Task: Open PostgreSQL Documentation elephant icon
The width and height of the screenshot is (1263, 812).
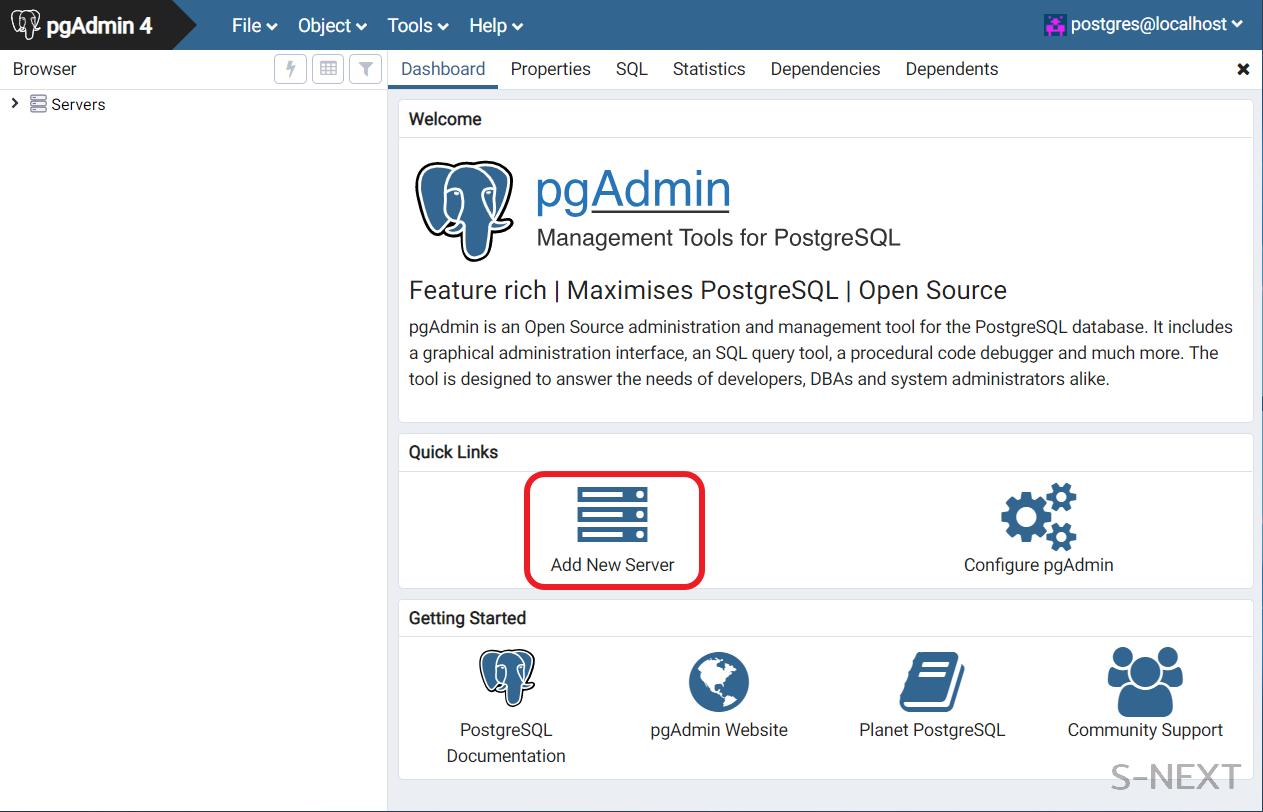Action: click(x=506, y=678)
